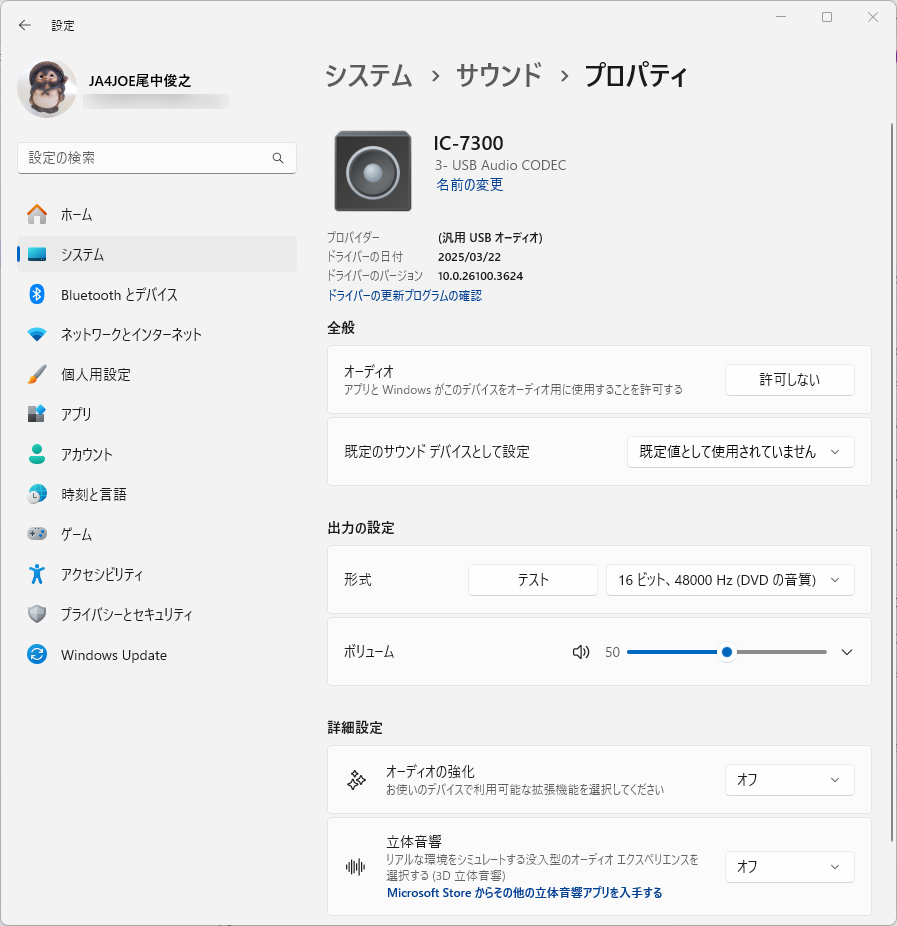Click the driver date 2025/03/22
Screen dimensions: 897x926
coord(469,257)
